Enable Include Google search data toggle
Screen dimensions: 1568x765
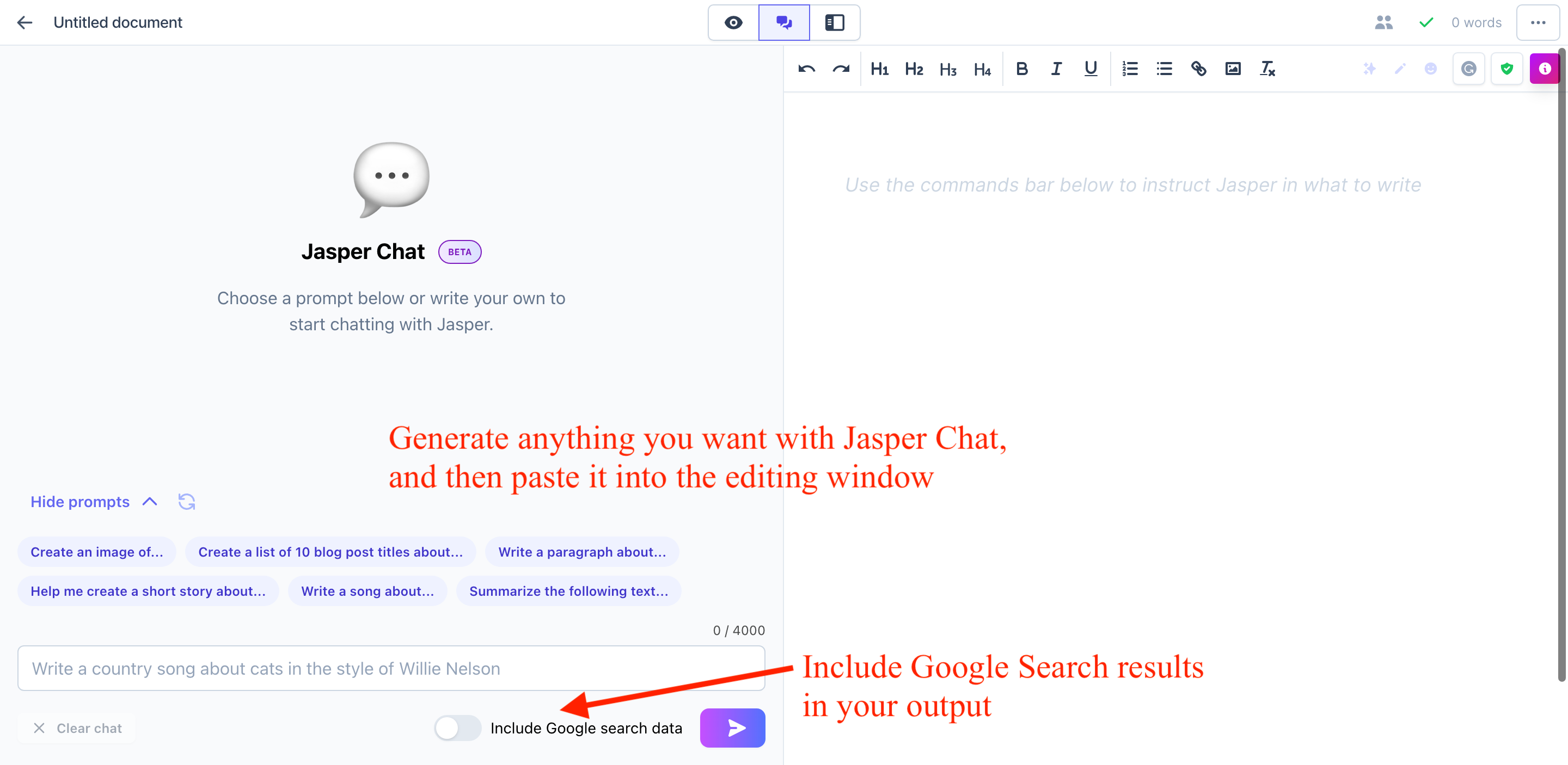tap(457, 728)
